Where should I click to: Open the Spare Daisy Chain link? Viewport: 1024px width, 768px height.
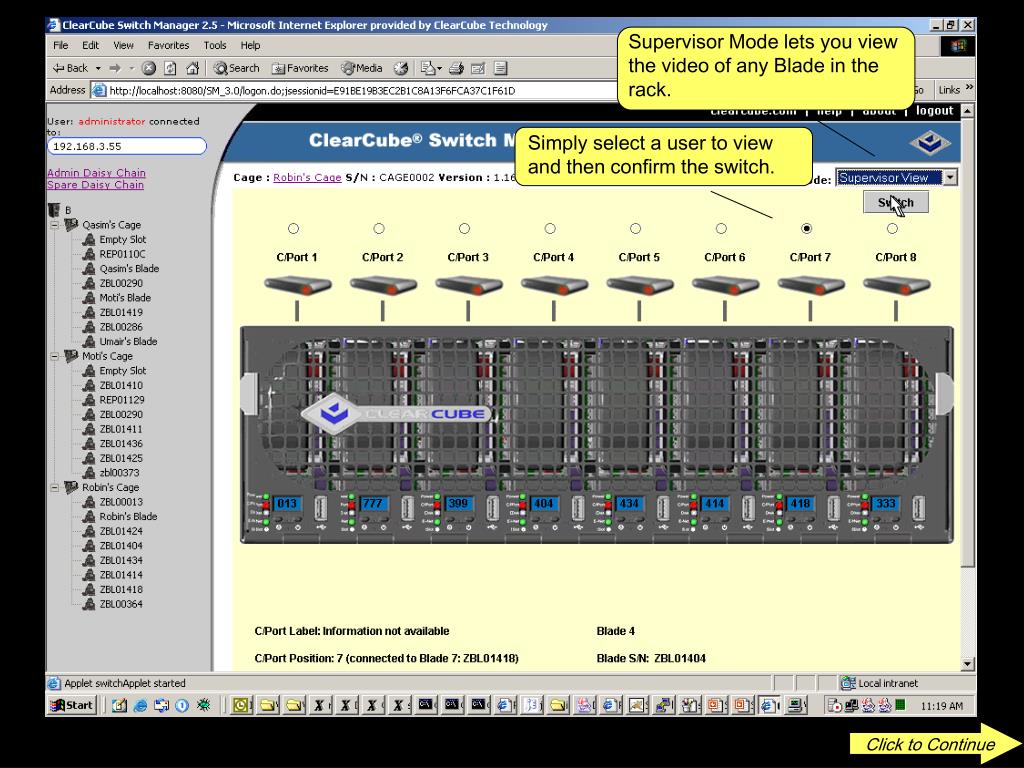[95, 185]
